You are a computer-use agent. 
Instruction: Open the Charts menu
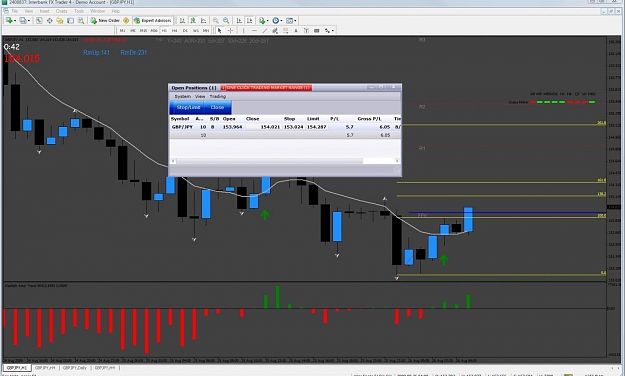point(61,11)
